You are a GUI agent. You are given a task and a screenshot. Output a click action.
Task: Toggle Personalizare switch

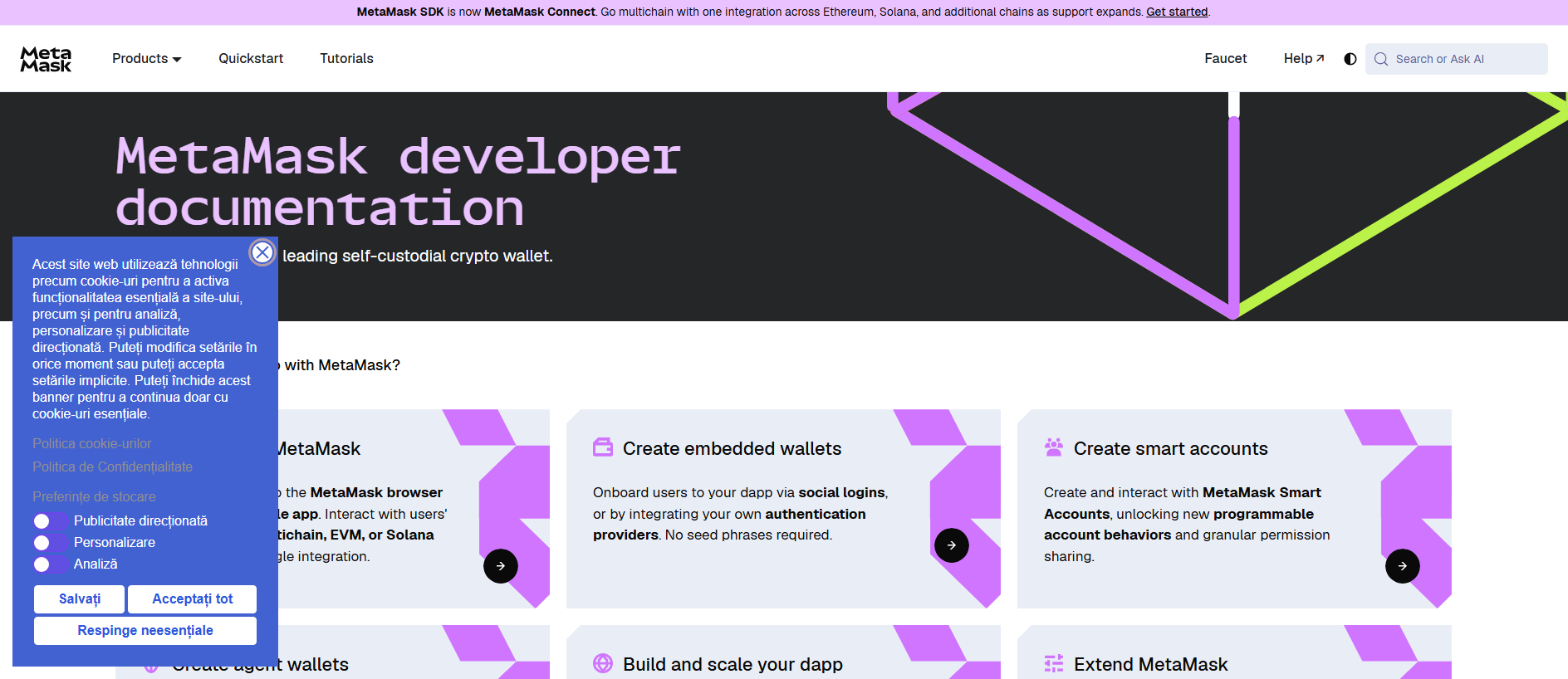(x=50, y=543)
